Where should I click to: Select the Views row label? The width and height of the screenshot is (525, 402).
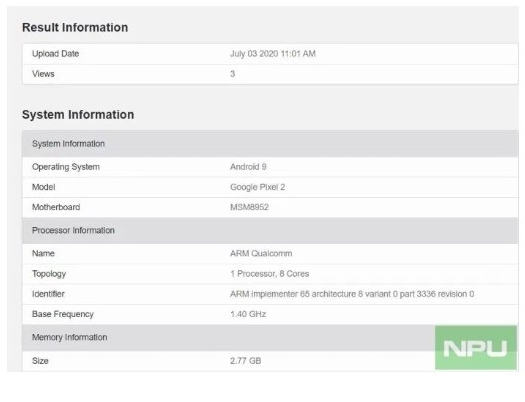pyautogui.click(x=43, y=74)
